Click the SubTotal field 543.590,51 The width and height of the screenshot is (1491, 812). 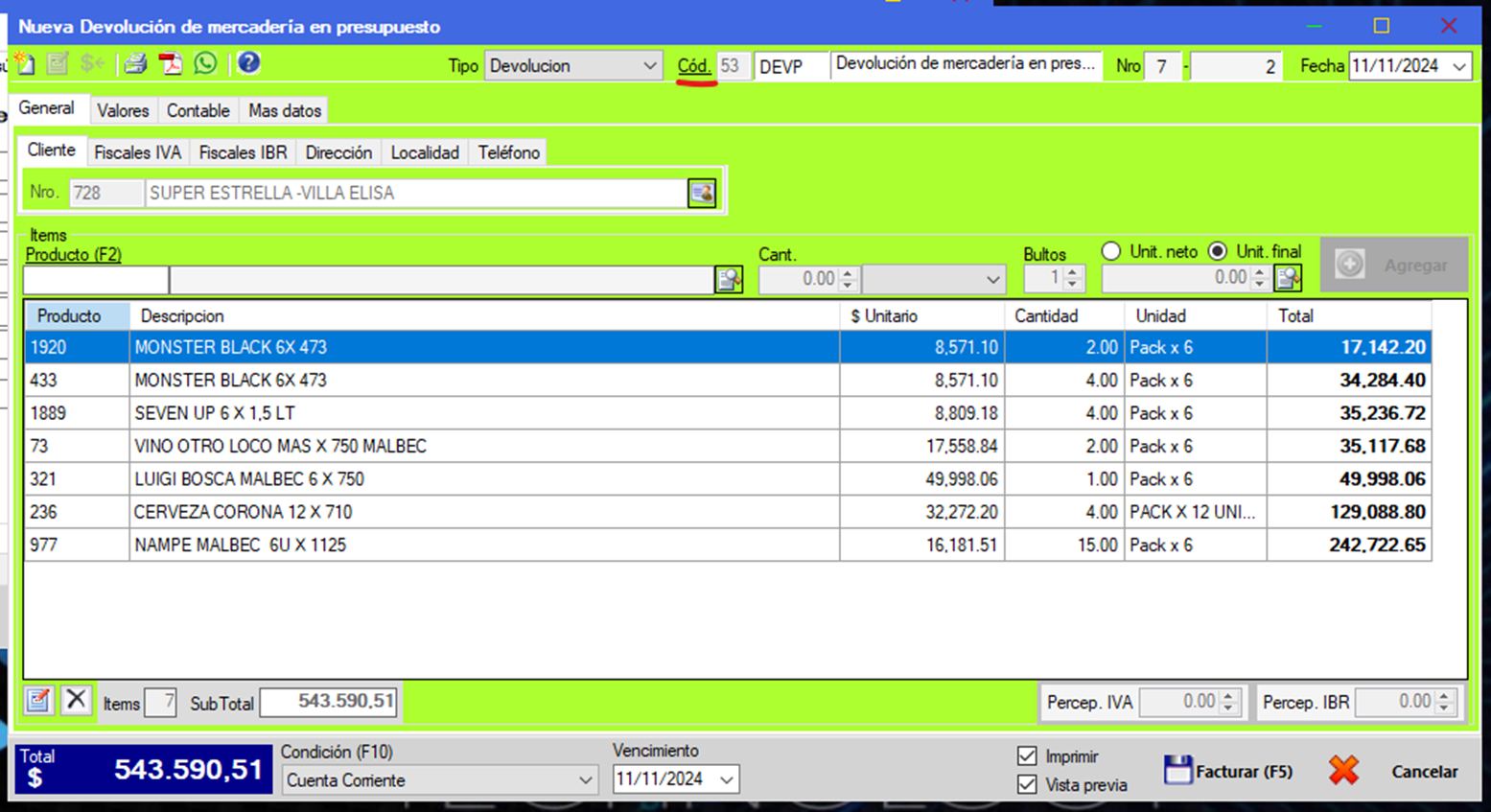(329, 702)
